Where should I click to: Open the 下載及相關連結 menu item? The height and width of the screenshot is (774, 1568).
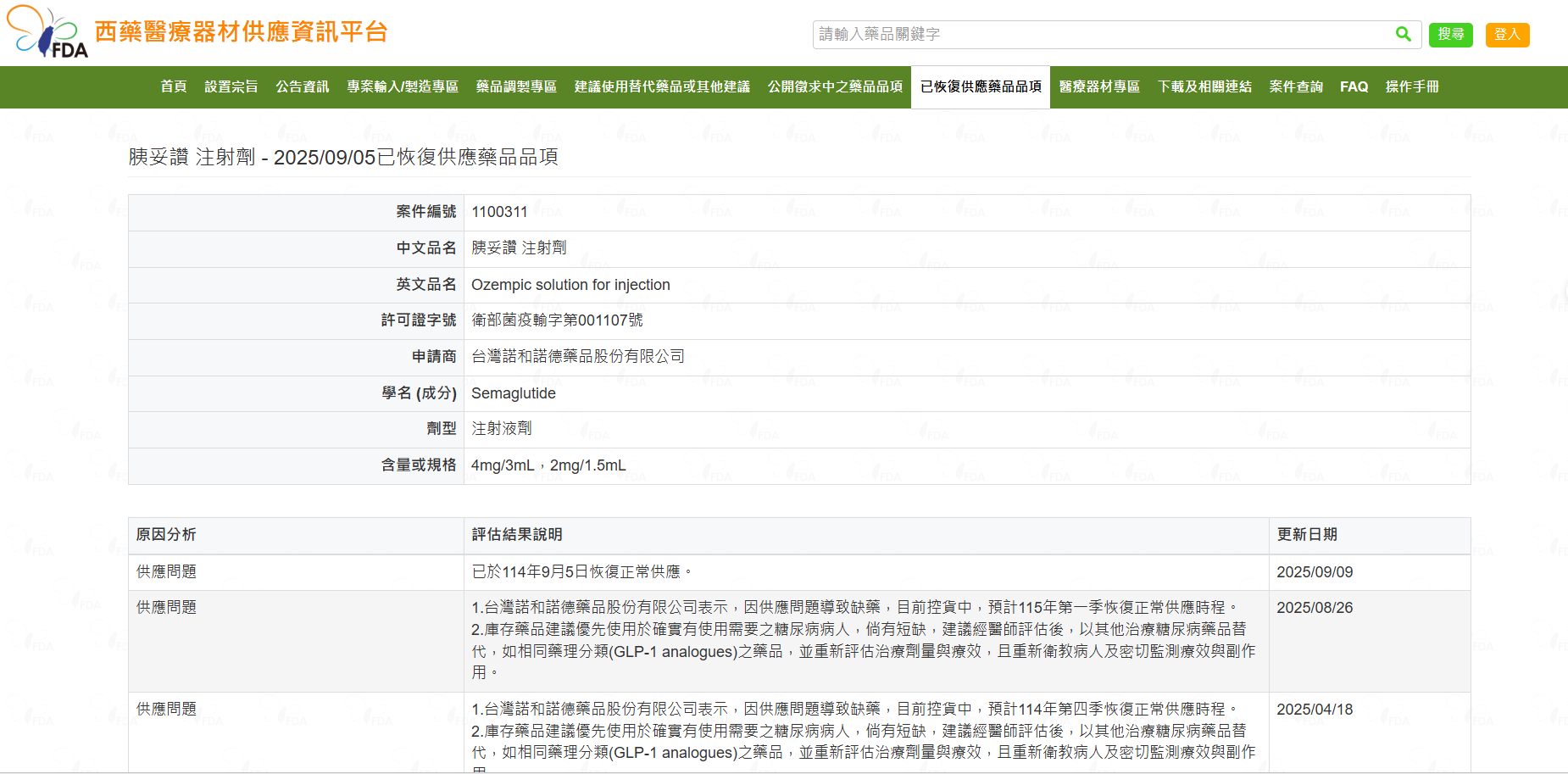pyautogui.click(x=1204, y=86)
